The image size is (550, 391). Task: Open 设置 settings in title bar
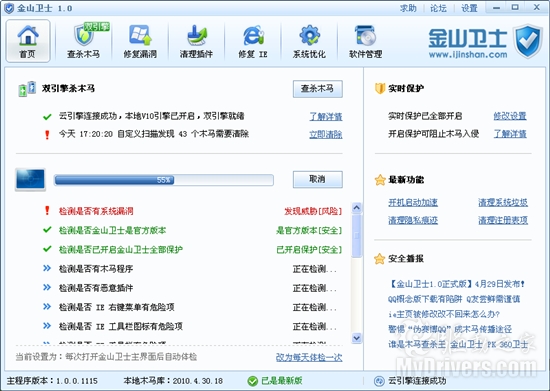coord(469,8)
